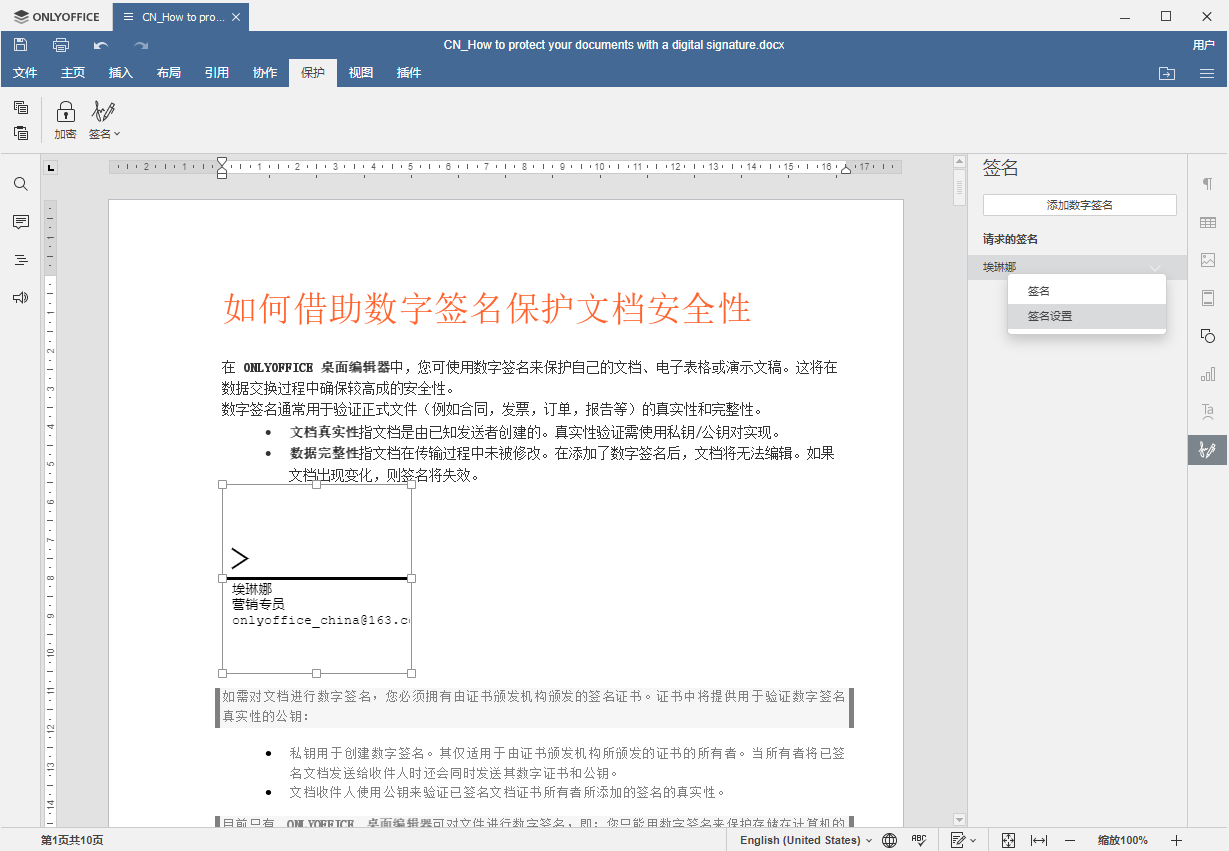Toggle the signature settings sidebar icon
Image resolution: width=1229 pixels, height=851 pixels.
(1208, 450)
